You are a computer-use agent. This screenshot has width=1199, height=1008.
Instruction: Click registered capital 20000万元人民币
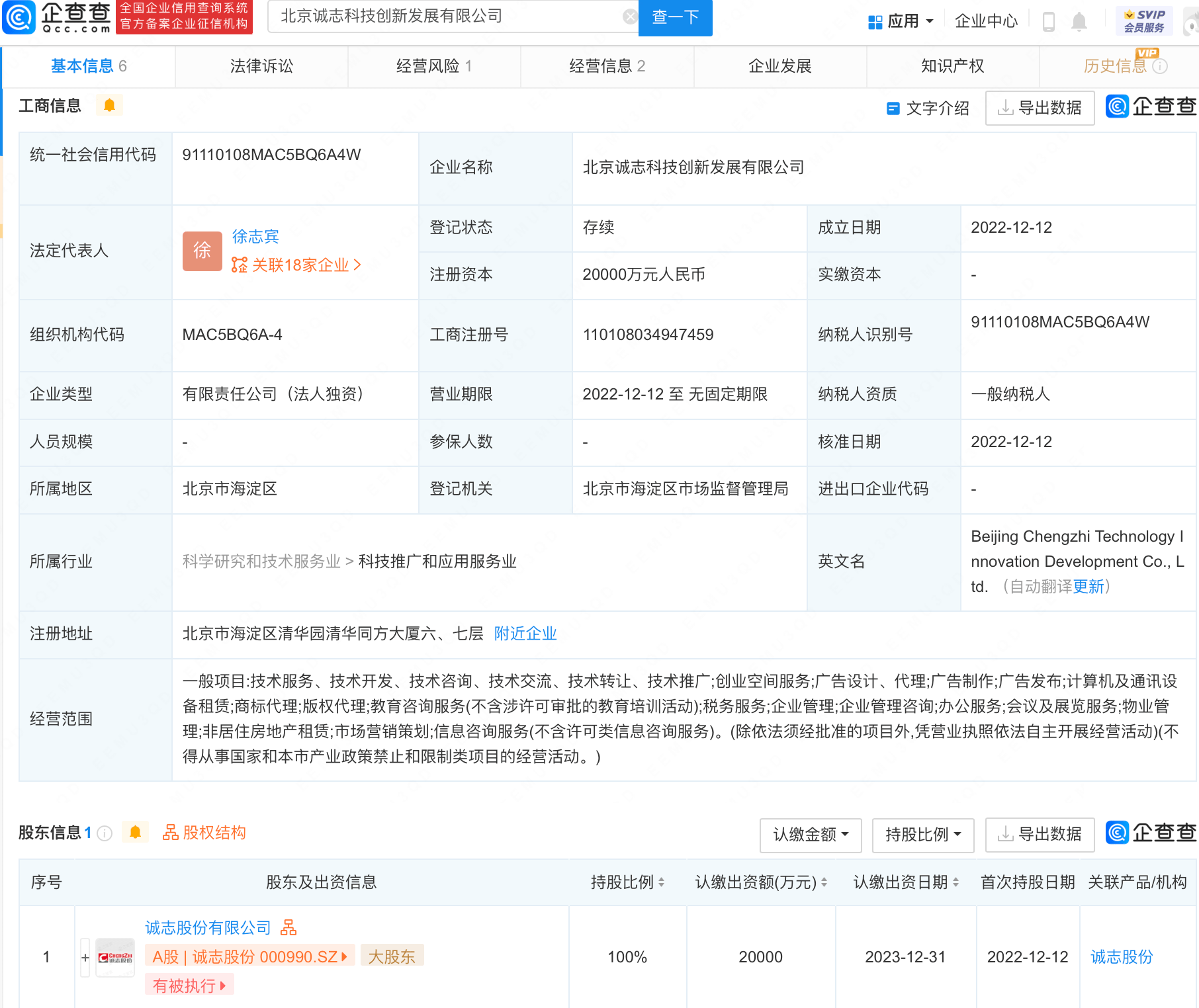point(644,274)
